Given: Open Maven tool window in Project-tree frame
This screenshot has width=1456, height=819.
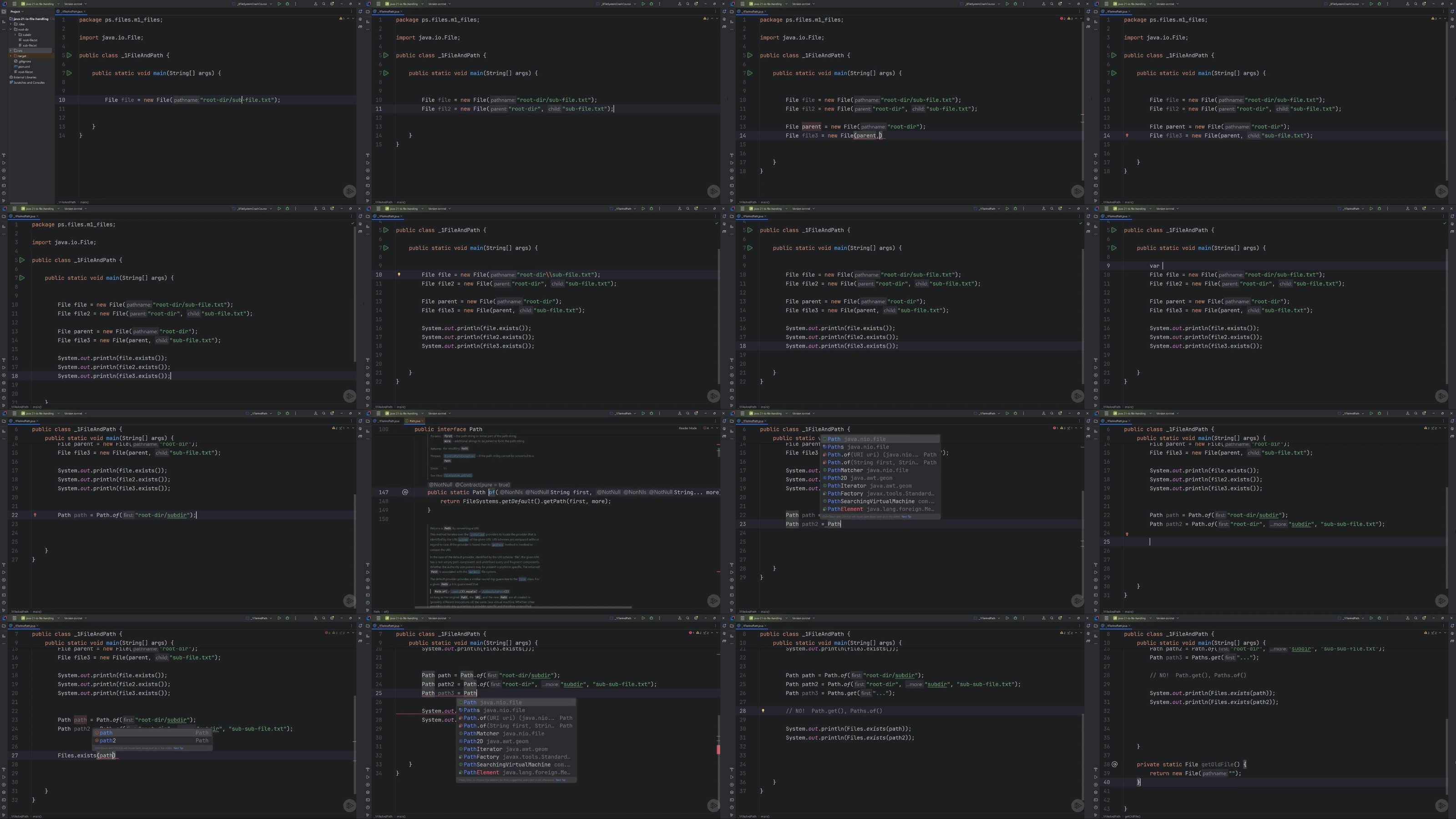Looking at the screenshot, I should point(360,26).
